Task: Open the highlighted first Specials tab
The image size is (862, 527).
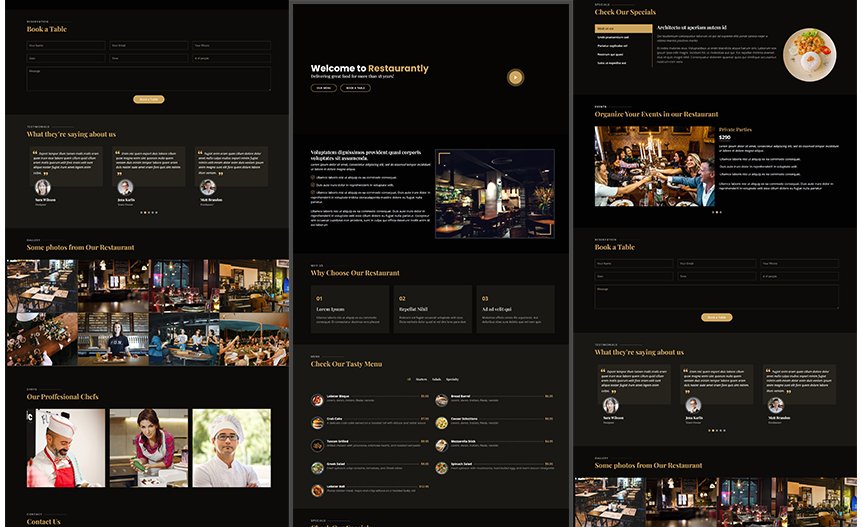Action: point(623,29)
